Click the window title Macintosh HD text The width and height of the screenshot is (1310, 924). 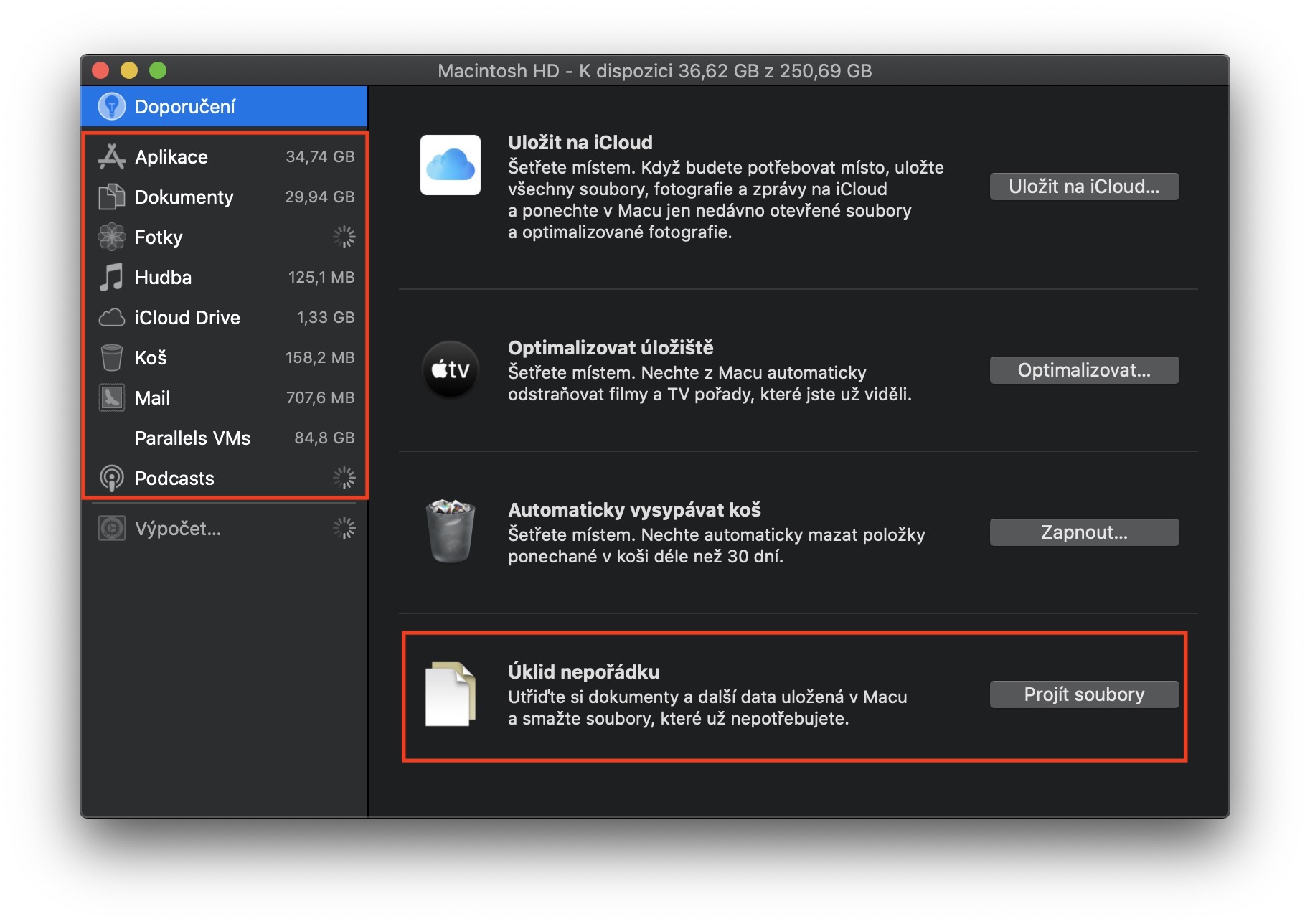654,71
